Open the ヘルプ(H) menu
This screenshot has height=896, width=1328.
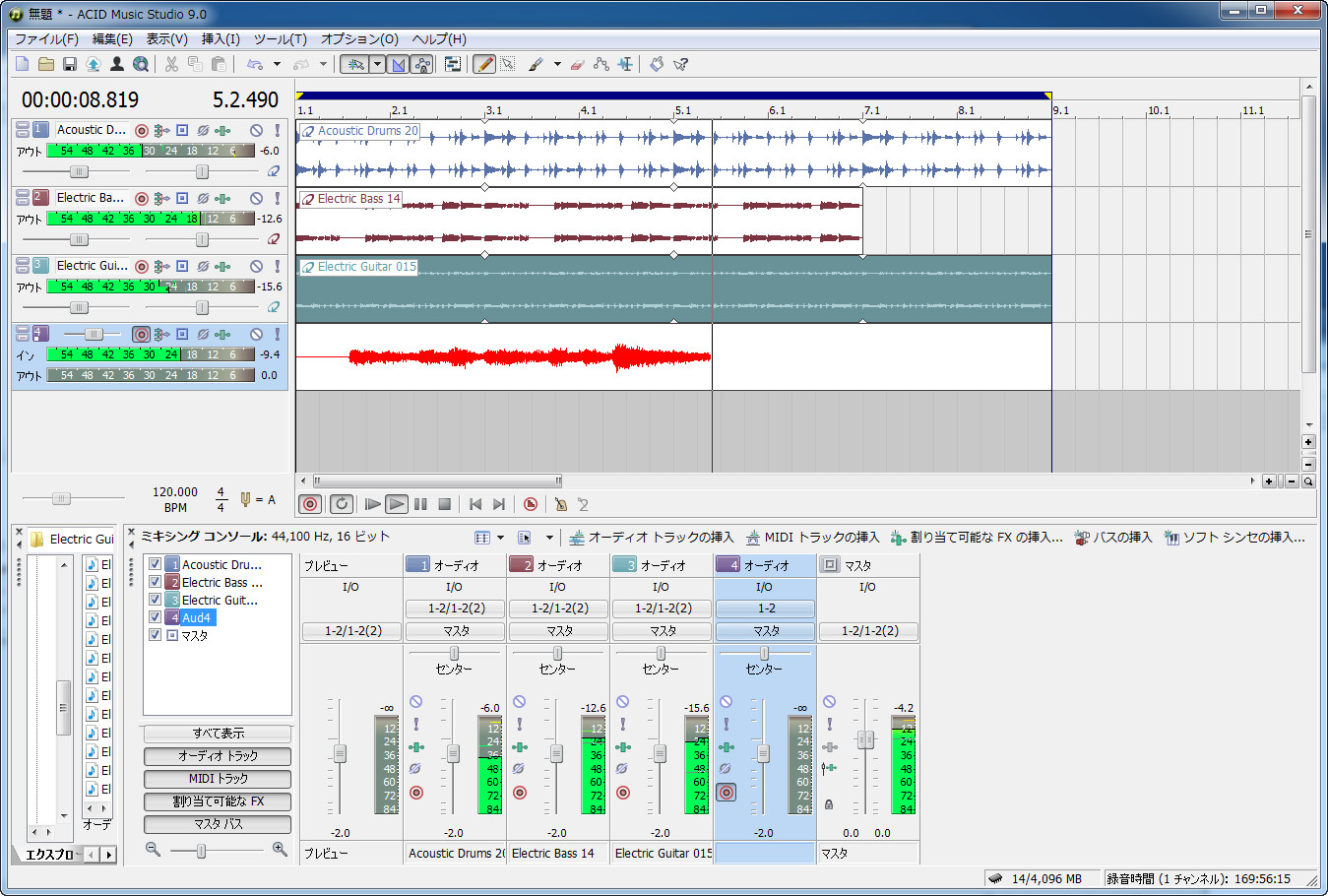(439, 39)
